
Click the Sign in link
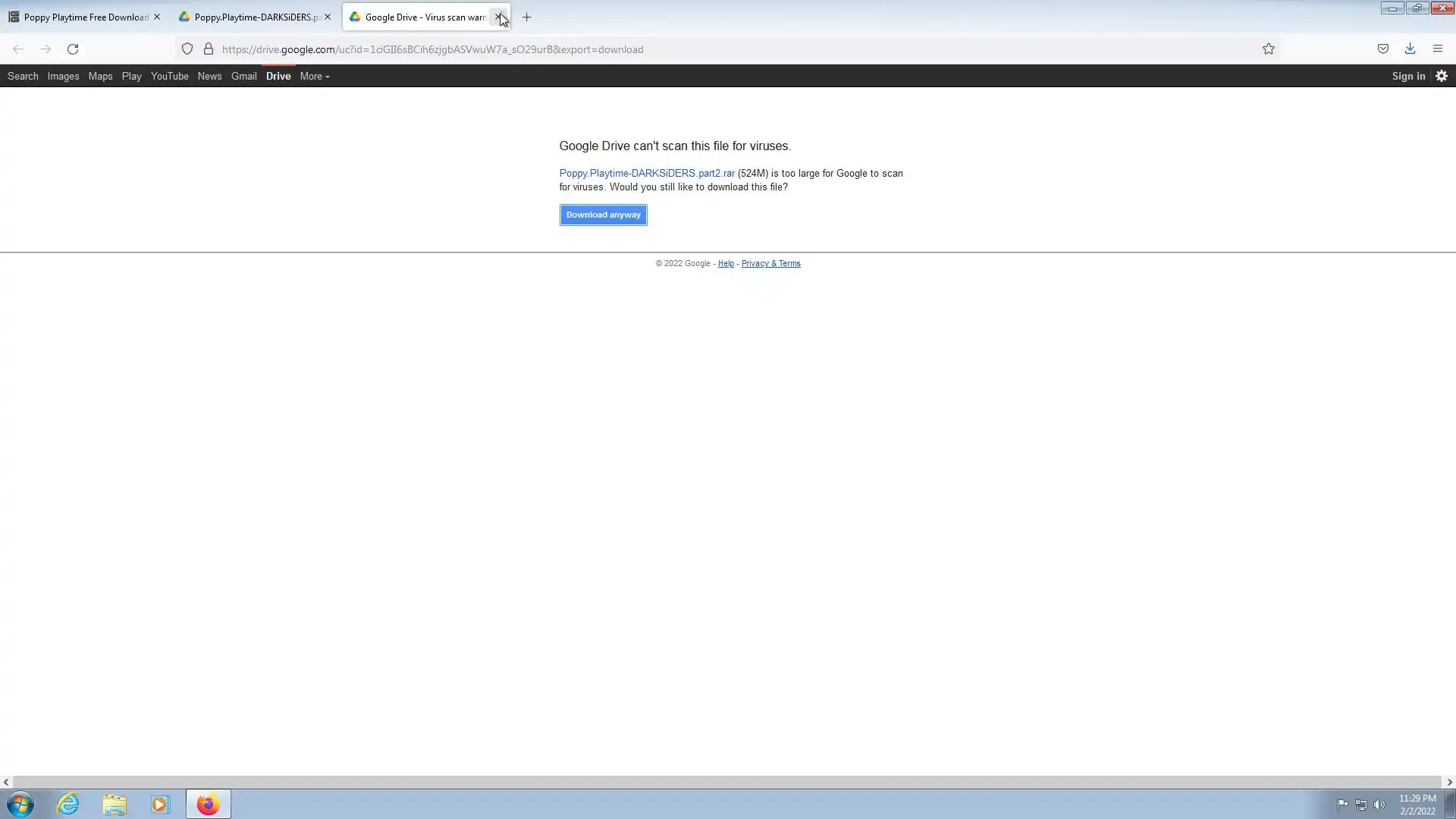point(1408,76)
